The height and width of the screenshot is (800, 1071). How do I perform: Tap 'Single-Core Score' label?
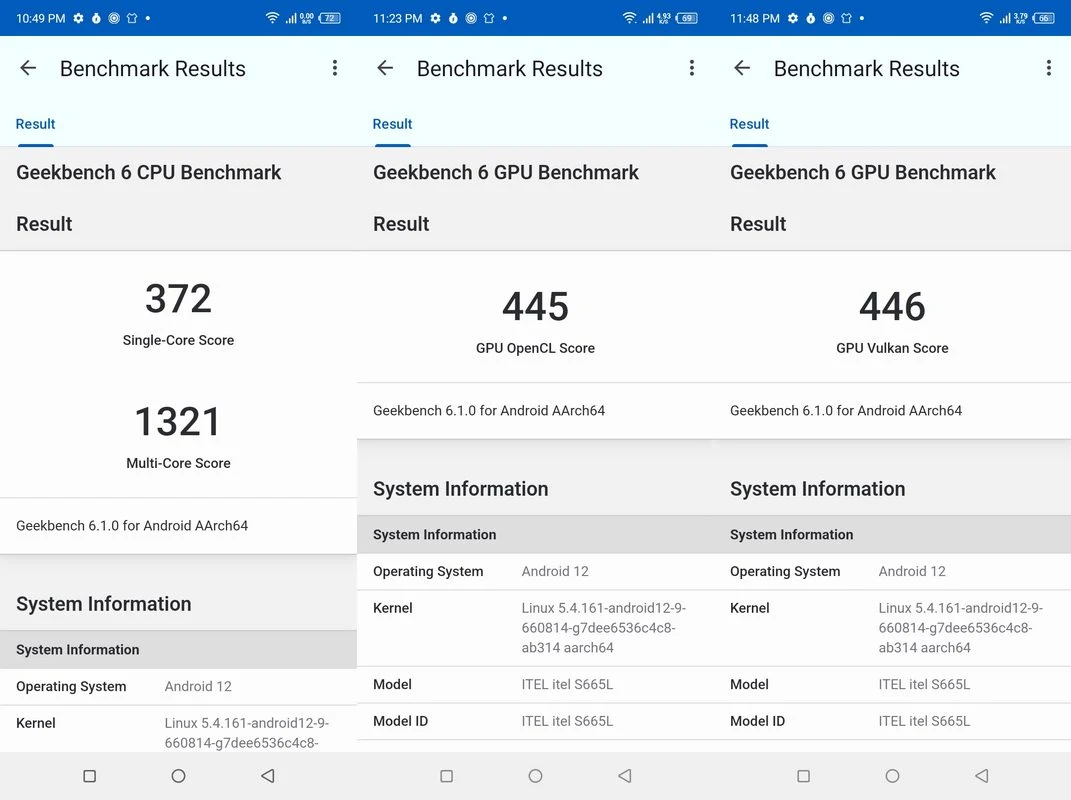(x=178, y=340)
